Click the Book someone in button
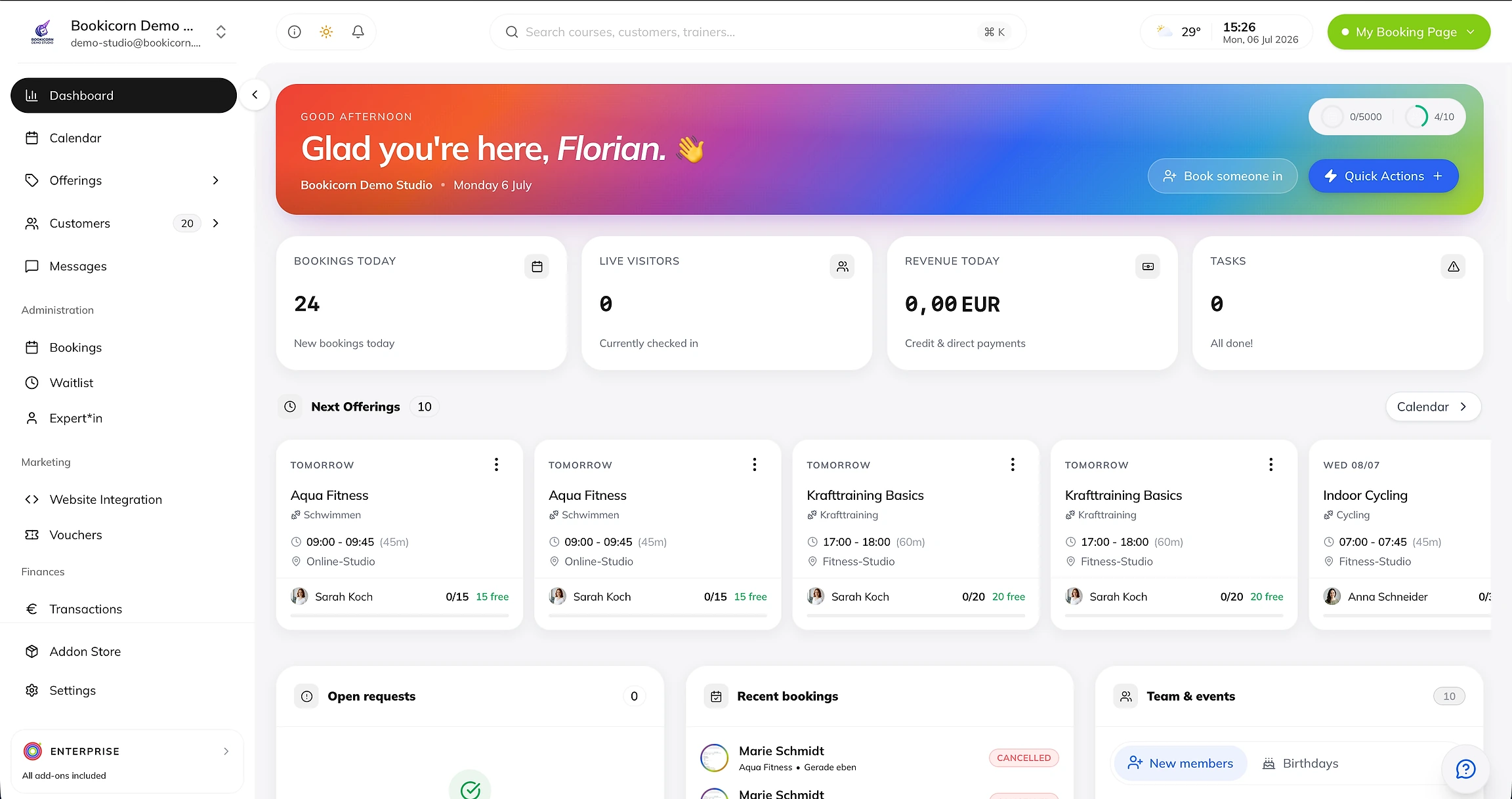1512x799 pixels. pos(1223,176)
